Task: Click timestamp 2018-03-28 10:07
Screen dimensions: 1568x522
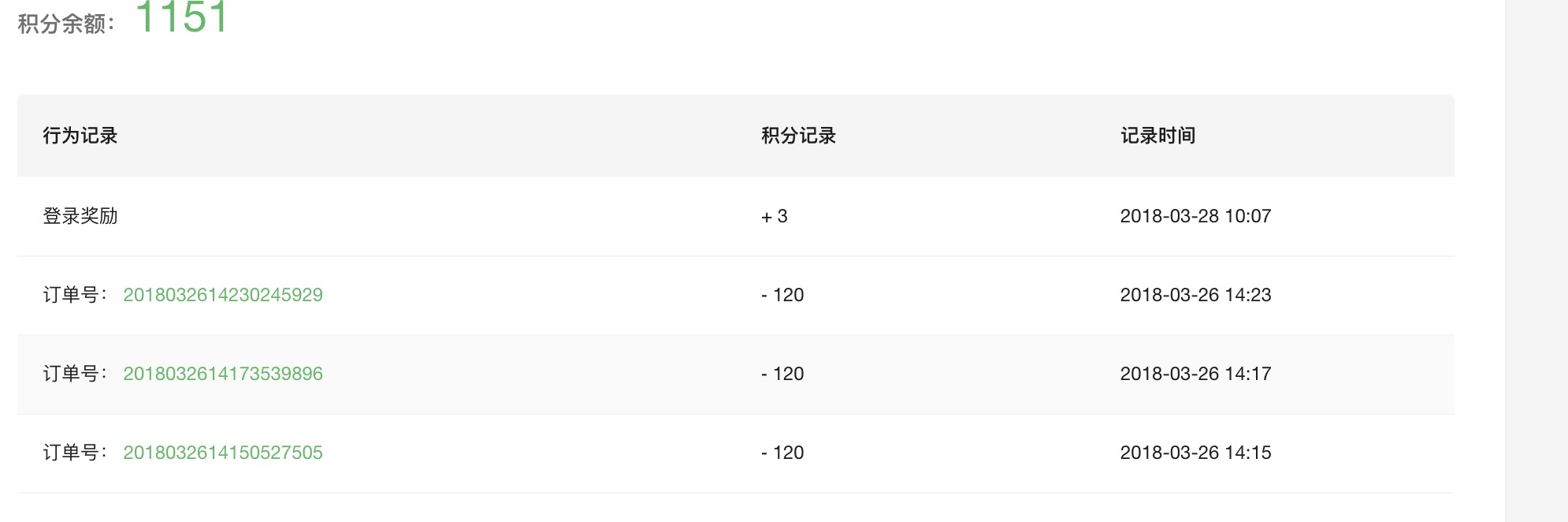Action: tap(1195, 216)
